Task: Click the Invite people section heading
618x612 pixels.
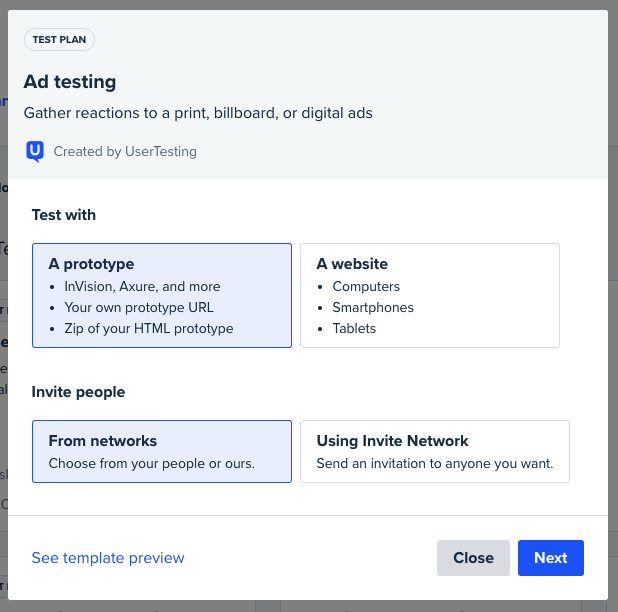Action: [78, 392]
